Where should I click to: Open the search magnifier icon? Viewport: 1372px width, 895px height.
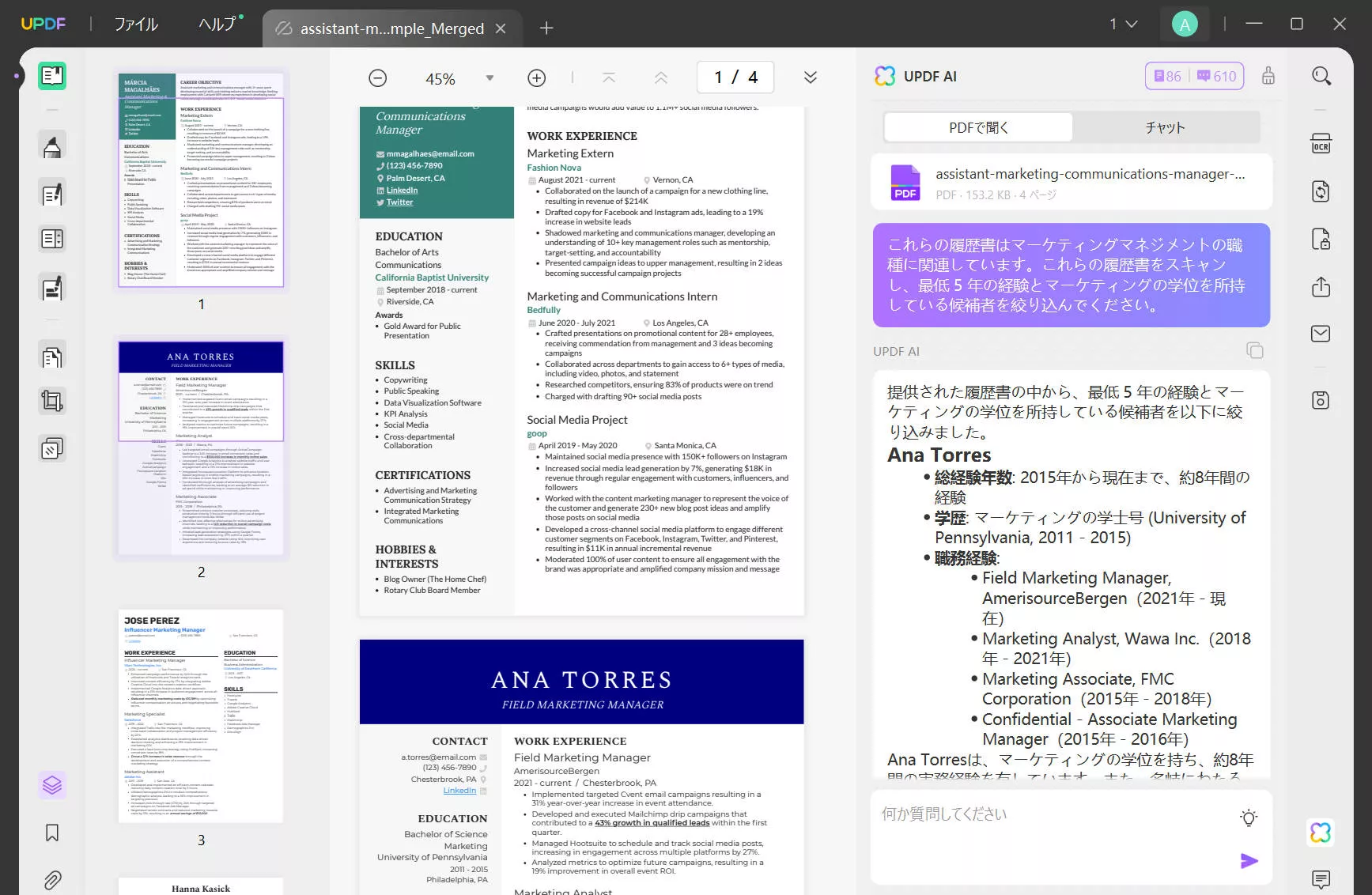click(1321, 76)
